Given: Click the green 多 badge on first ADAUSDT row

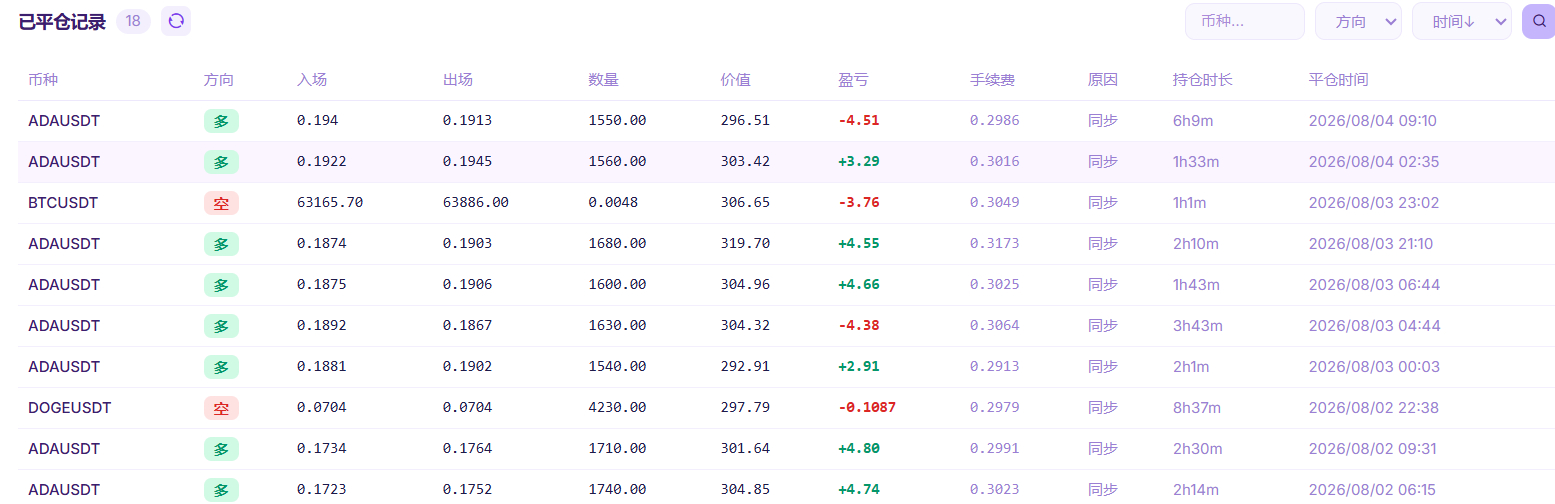Looking at the screenshot, I should [x=221, y=121].
